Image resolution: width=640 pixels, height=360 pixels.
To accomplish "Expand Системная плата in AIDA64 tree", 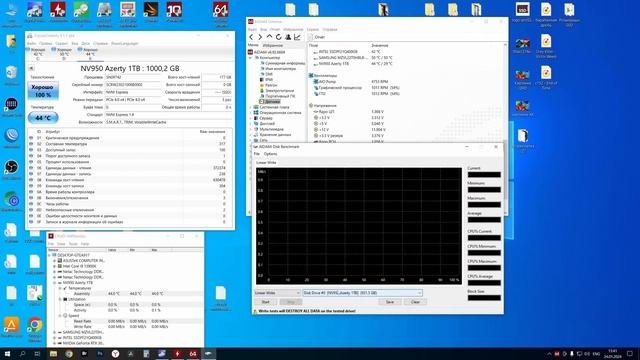I will [x=251, y=107].
